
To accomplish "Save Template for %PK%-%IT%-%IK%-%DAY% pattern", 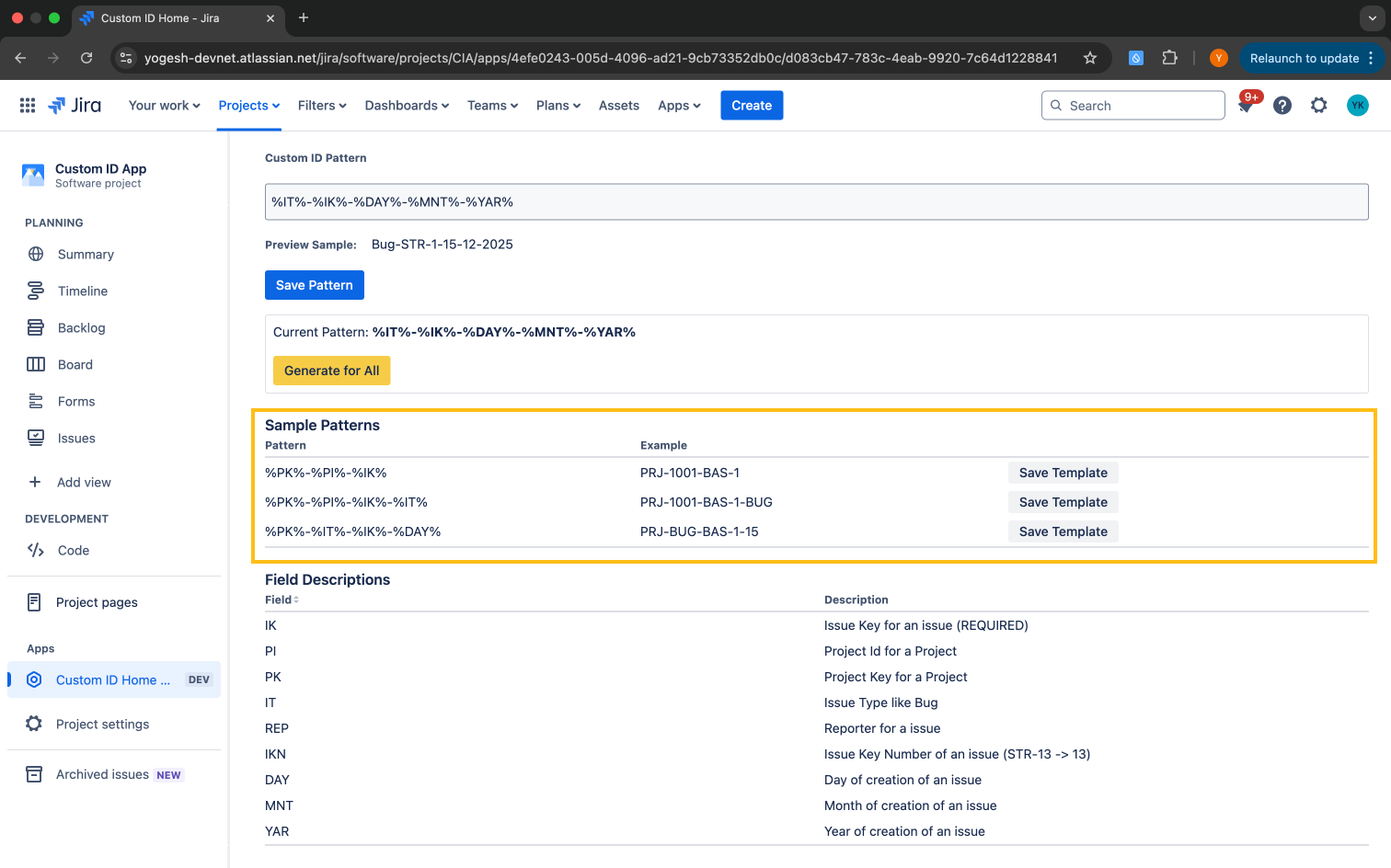I will pyautogui.click(x=1063, y=531).
